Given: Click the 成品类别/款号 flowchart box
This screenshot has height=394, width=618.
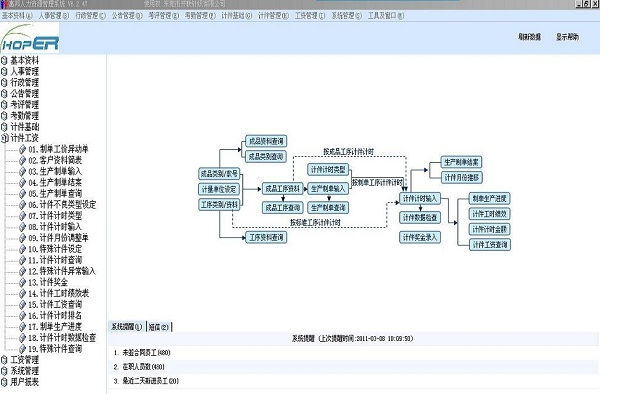Looking at the screenshot, I should point(219,174).
